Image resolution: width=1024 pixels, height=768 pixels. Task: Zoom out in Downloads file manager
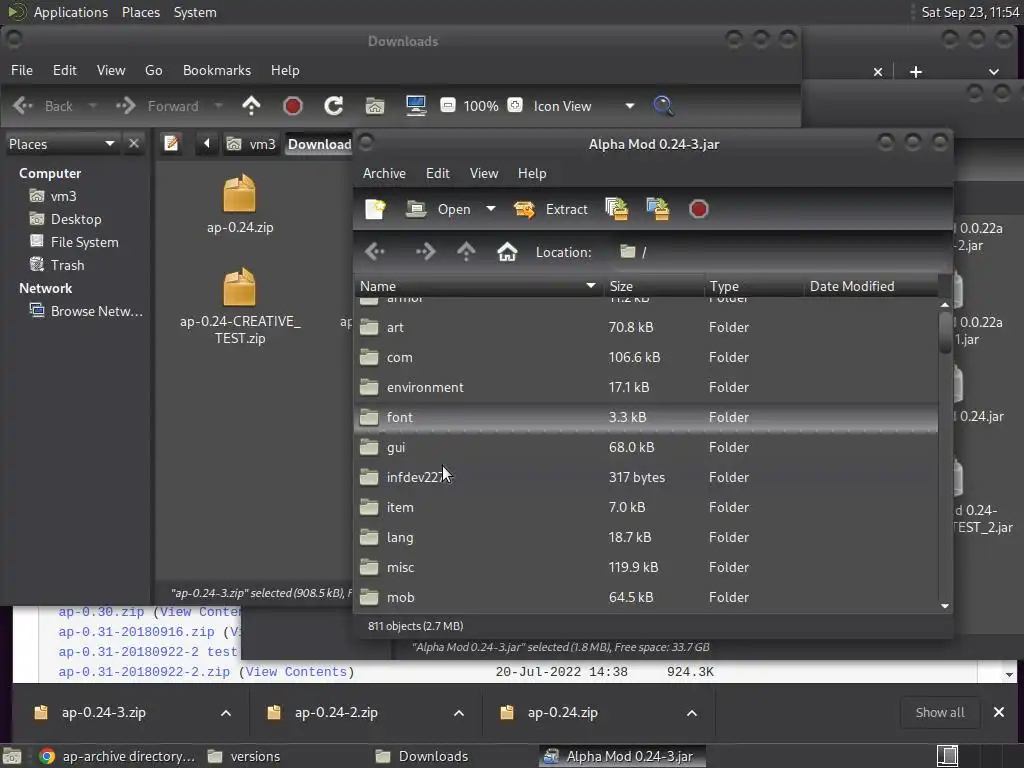[x=447, y=105]
